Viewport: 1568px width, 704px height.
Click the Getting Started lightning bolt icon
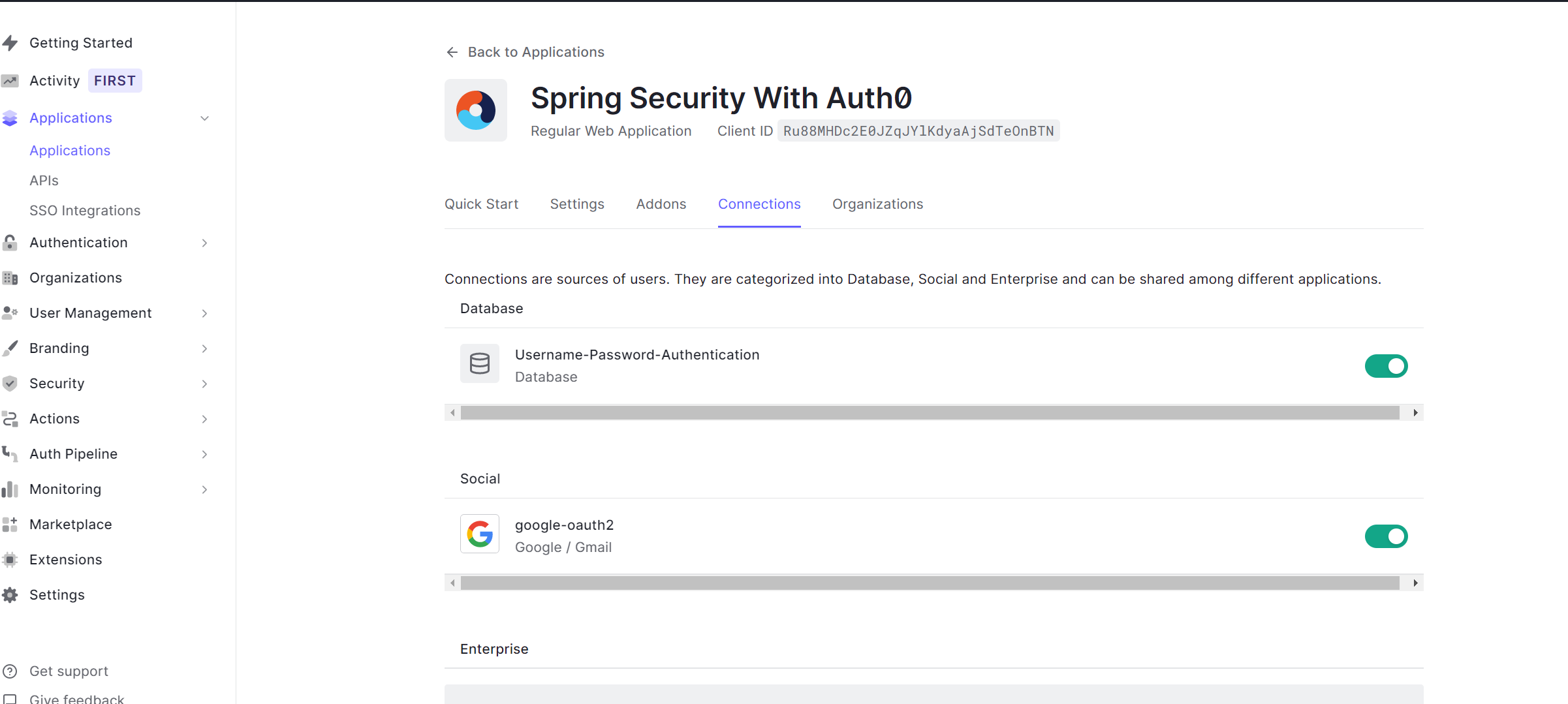(10, 43)
